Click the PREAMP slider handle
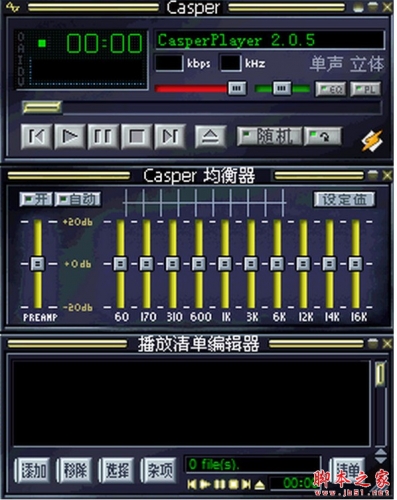The image size is (397, 500). click(x=38, y=264)
